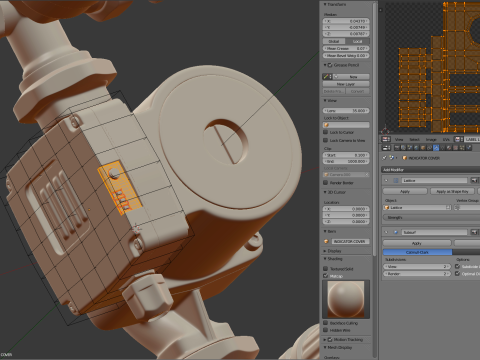This screenshot has width=480, height=360.
Task: Toggle Lattice modifier render camera icon
Action: tap(474, 180)
